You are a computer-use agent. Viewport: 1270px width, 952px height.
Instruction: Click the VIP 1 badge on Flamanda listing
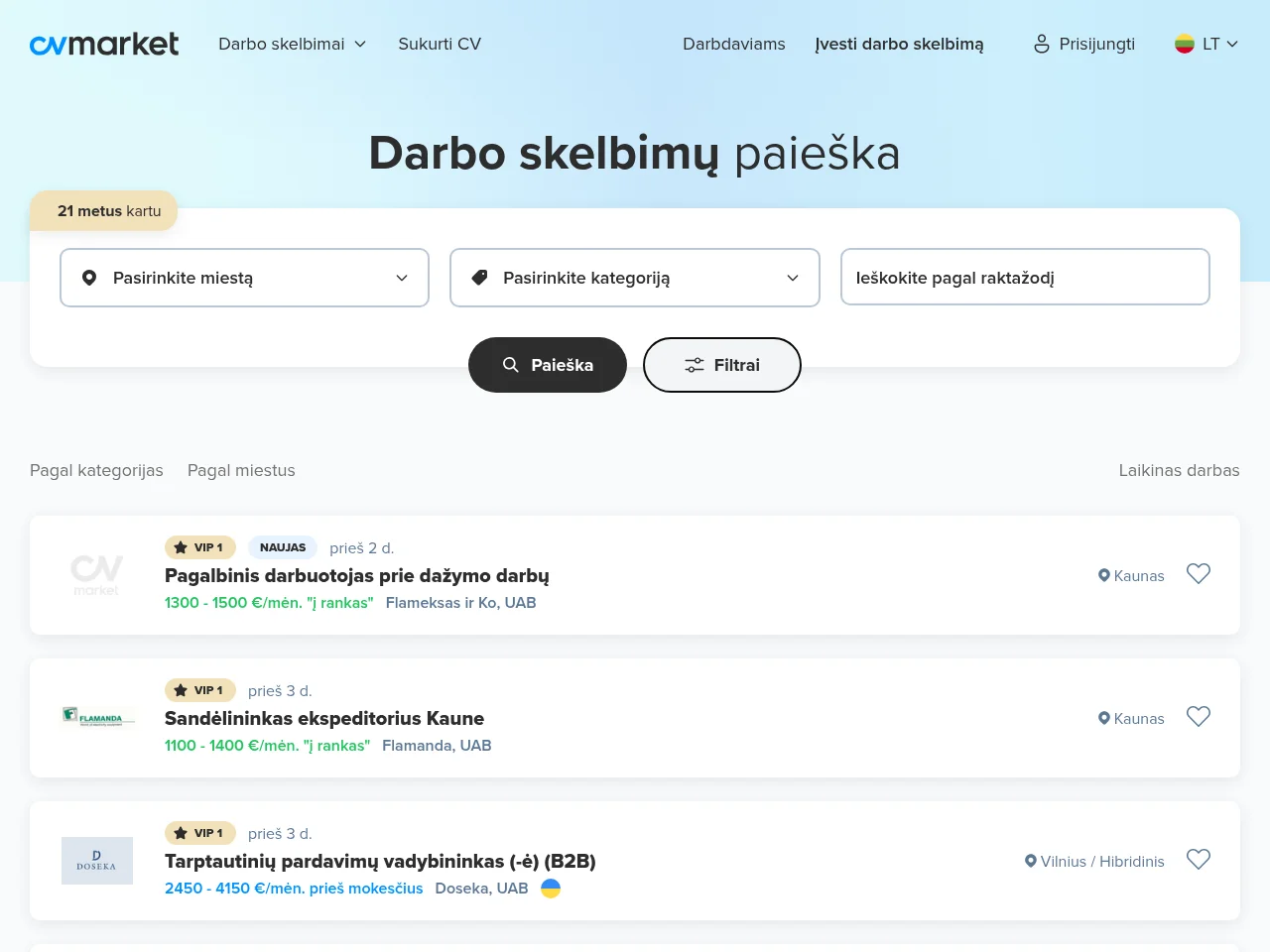point(200,690)
